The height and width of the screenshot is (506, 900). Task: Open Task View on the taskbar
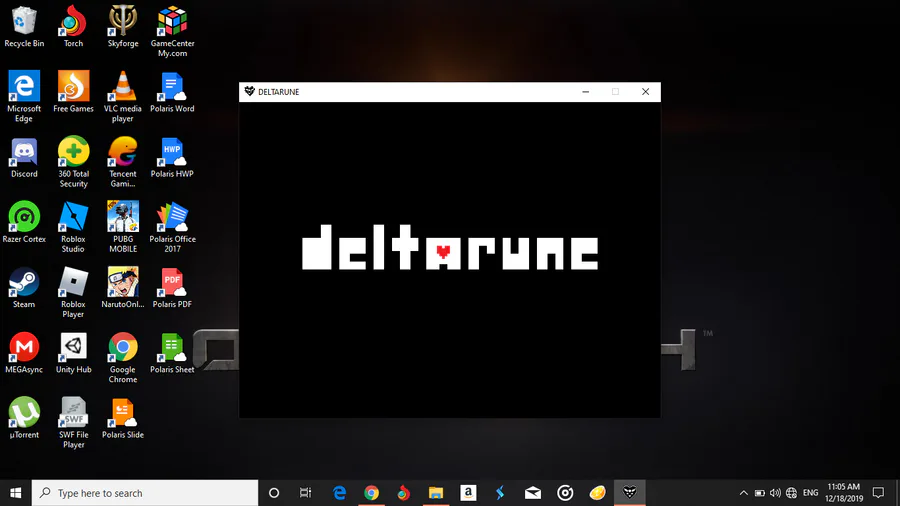[305, 493]
